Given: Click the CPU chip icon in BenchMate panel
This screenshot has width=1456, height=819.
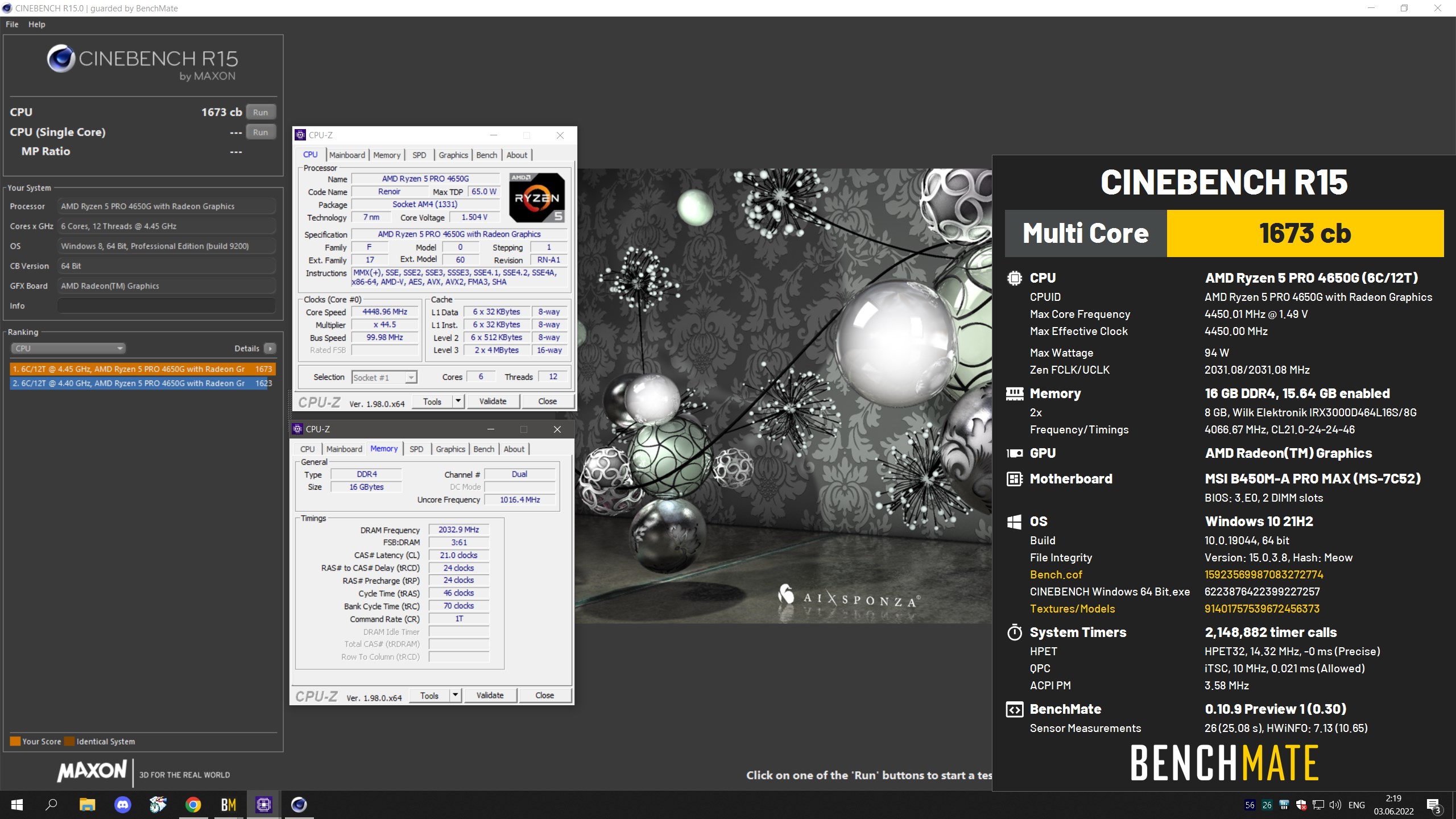Looking at the screenshot, I should 1014,278.
